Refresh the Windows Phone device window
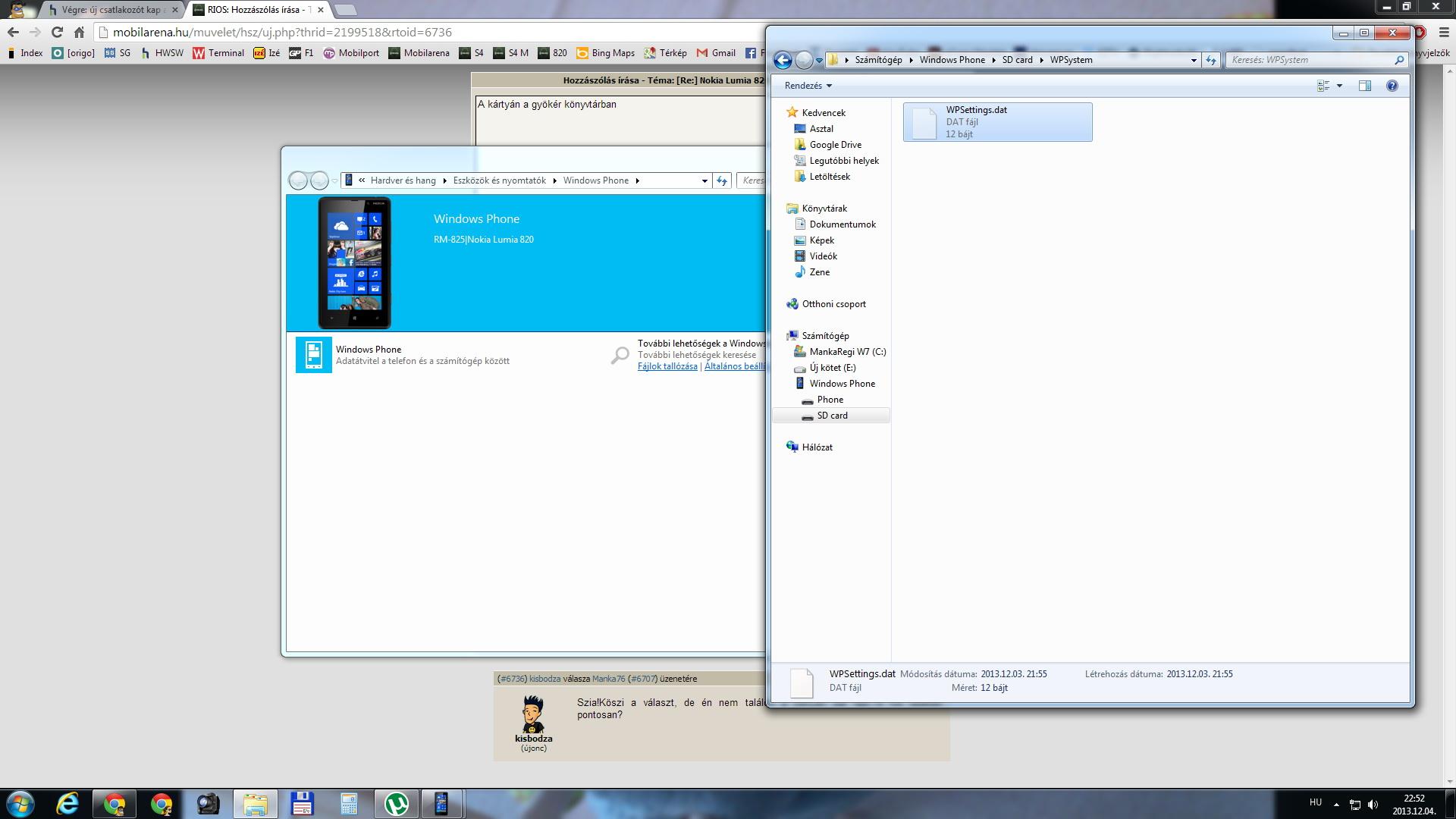The image size is (1456, 819). (x=722, y=180)
